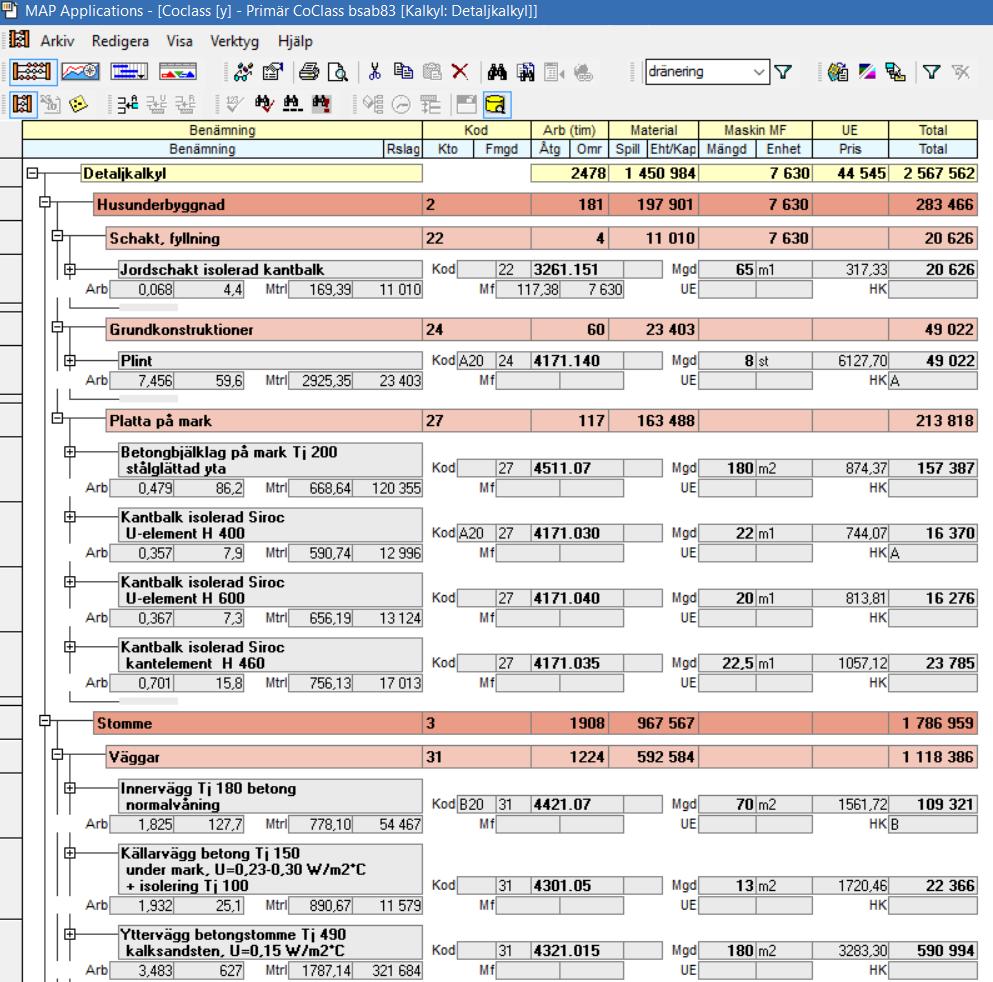Viewport: 993px width, 982px height.
Task: Click the Plint quantity field showing 8
Action: [x=727, y=361]
